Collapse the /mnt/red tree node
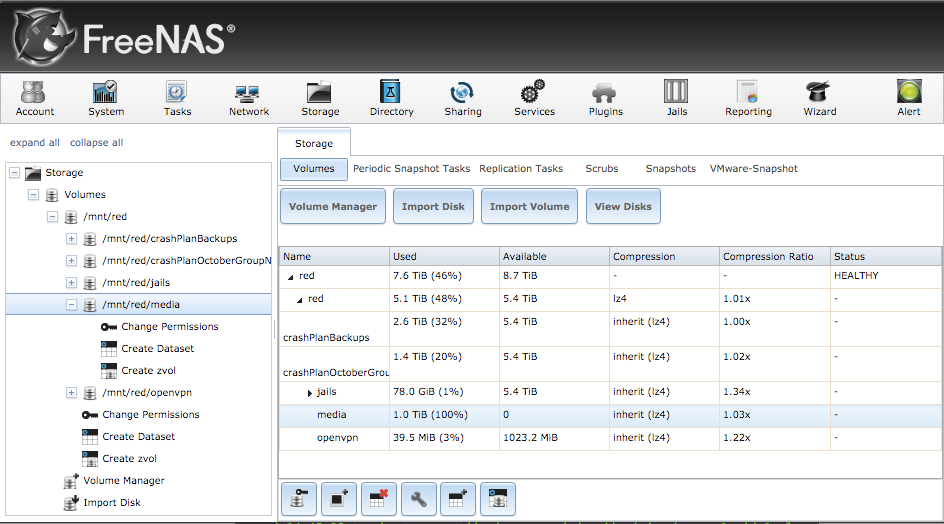Viewport: 944px width, 524px height. (52, 216)
